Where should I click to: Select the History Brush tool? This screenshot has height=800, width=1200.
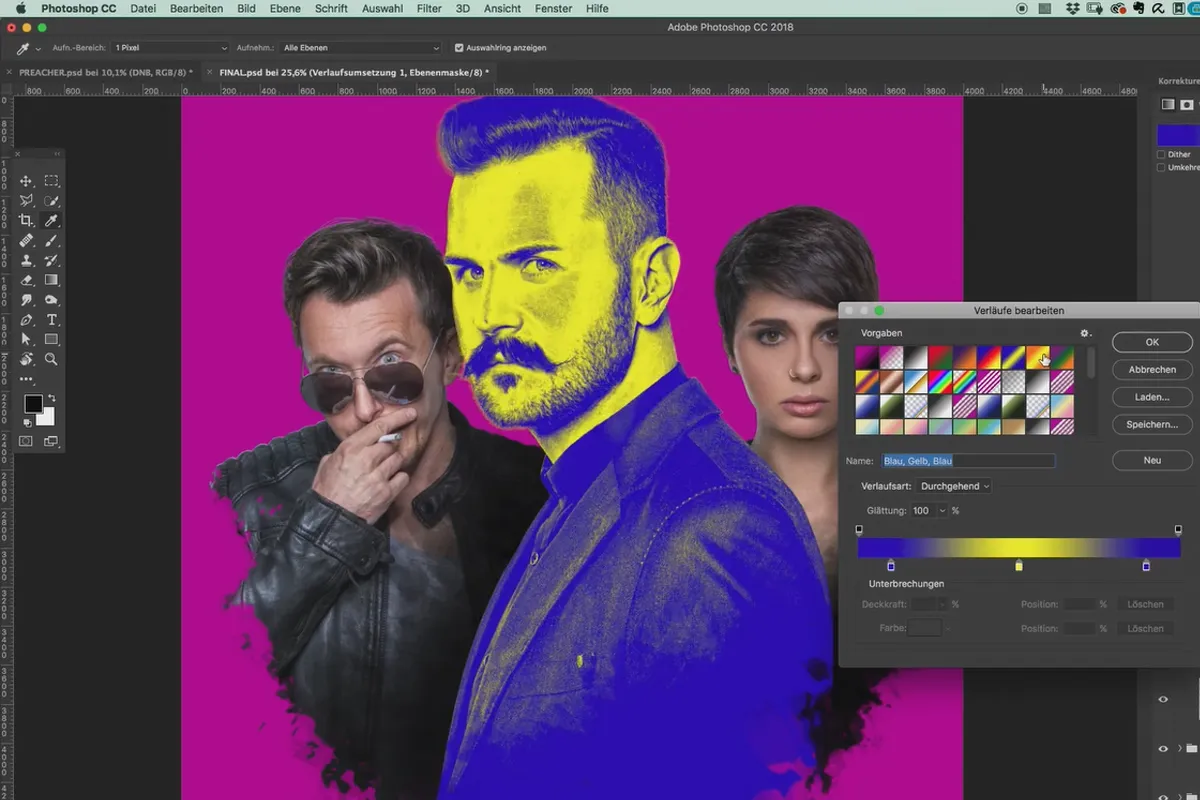(x=51, y=261)
